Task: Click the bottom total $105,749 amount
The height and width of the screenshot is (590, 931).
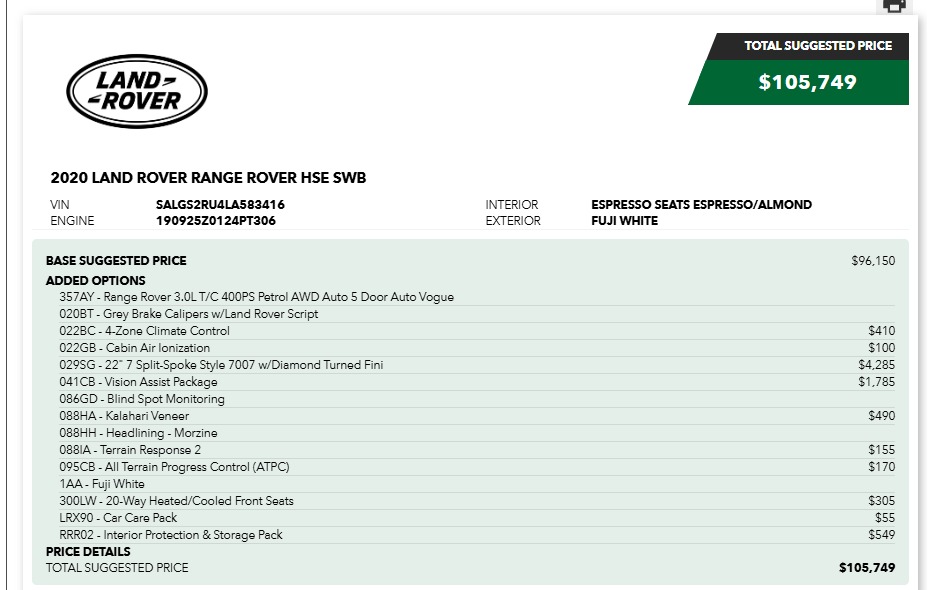Action: (x=866, y=568)
